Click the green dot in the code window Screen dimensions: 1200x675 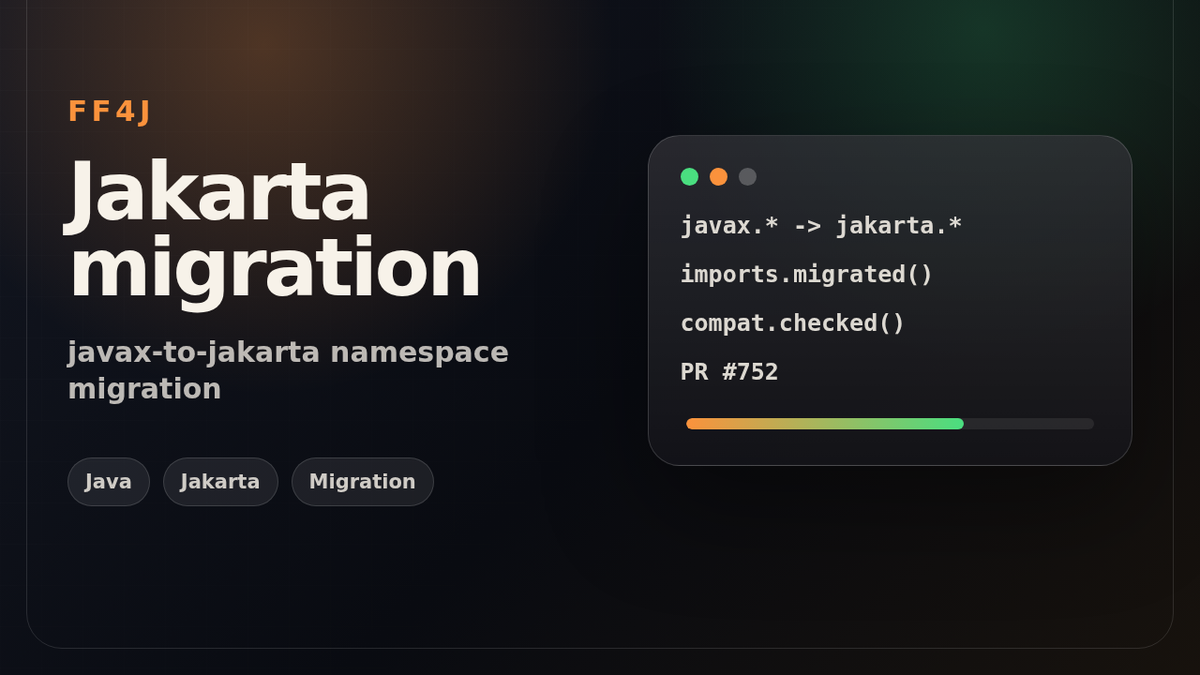pos(689,177)
